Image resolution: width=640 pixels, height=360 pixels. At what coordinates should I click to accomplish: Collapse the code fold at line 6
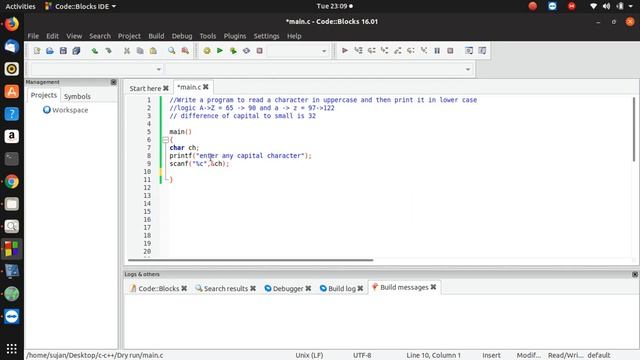click(x=165, y=140)
